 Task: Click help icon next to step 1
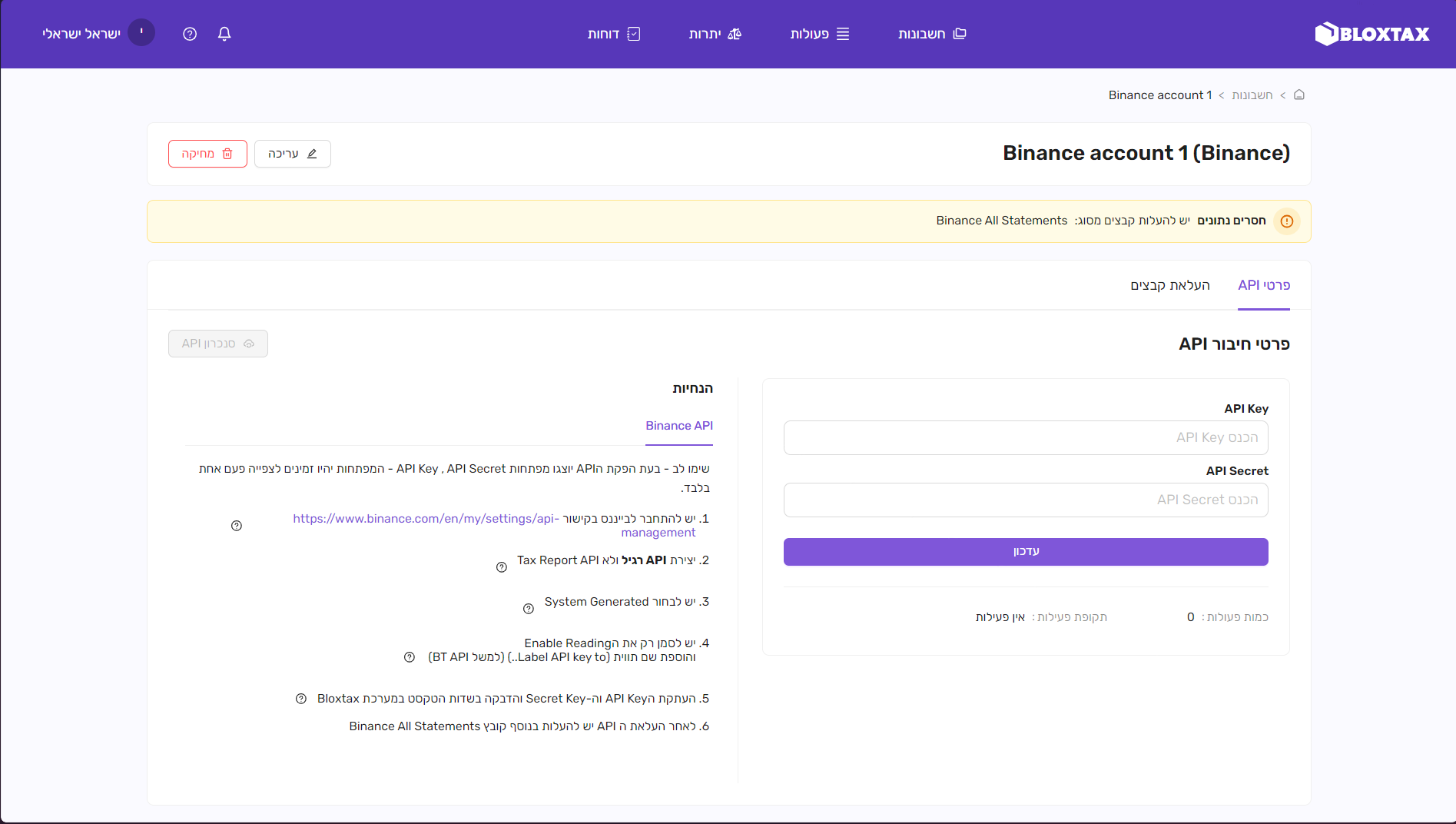(237, 526)
